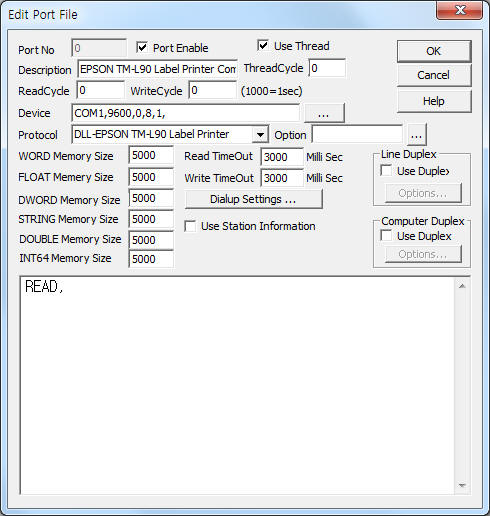The width and height of the screenshot is (490, 516).
Task: Click the Cancel button
Action: 434,75
